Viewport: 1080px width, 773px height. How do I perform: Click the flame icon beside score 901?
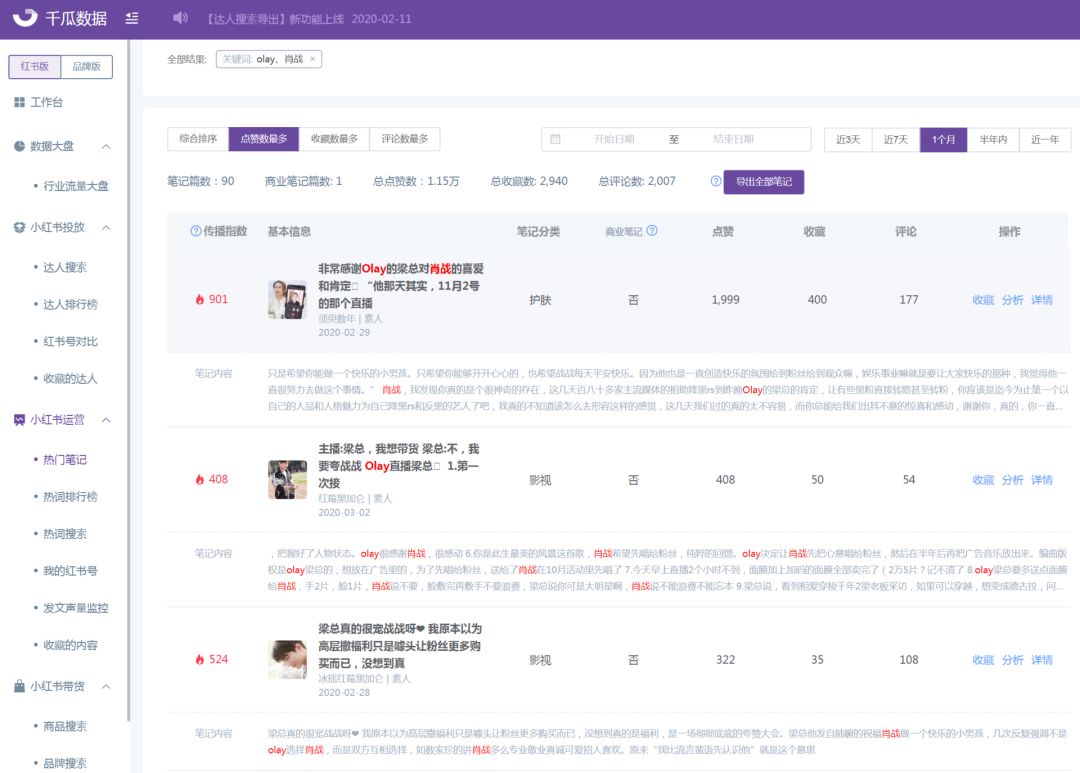tap(200, 299)
